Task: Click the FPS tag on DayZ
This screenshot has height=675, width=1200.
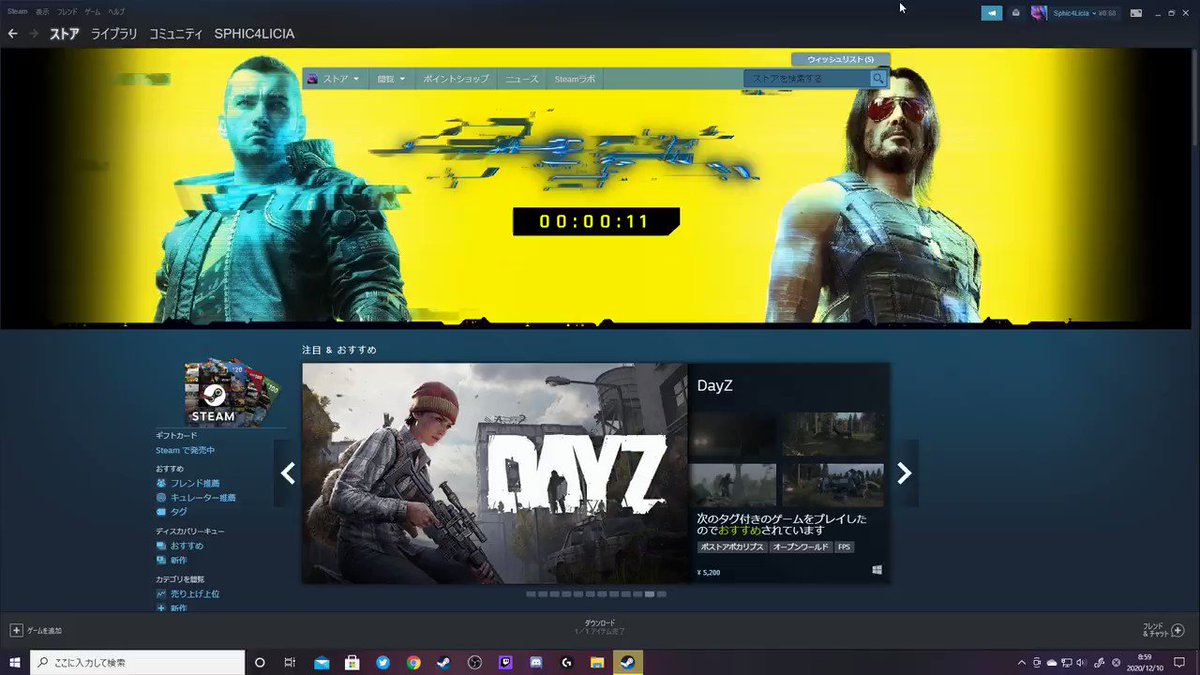Action: pos(845,547)
